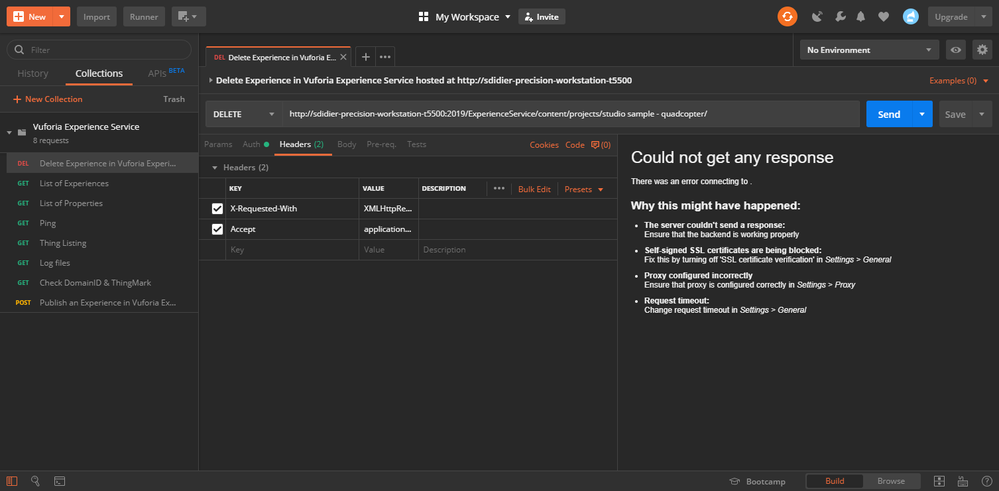Screen dimensions: 999x491
Task: Open the console icon in status bar
Action: pyautogui.click(x=60, y=481)
